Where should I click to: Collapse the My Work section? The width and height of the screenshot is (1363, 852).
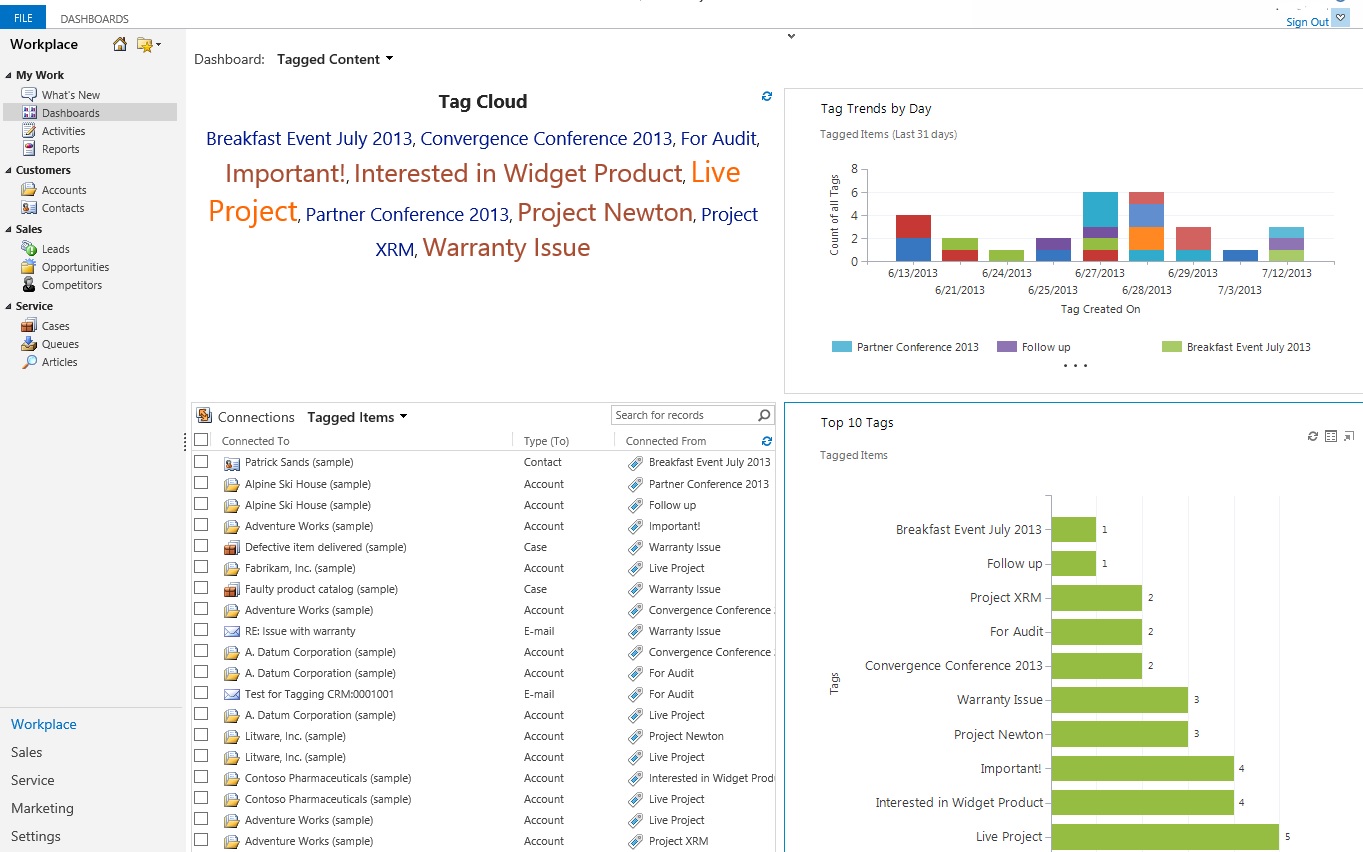click(x=9, y=76)
